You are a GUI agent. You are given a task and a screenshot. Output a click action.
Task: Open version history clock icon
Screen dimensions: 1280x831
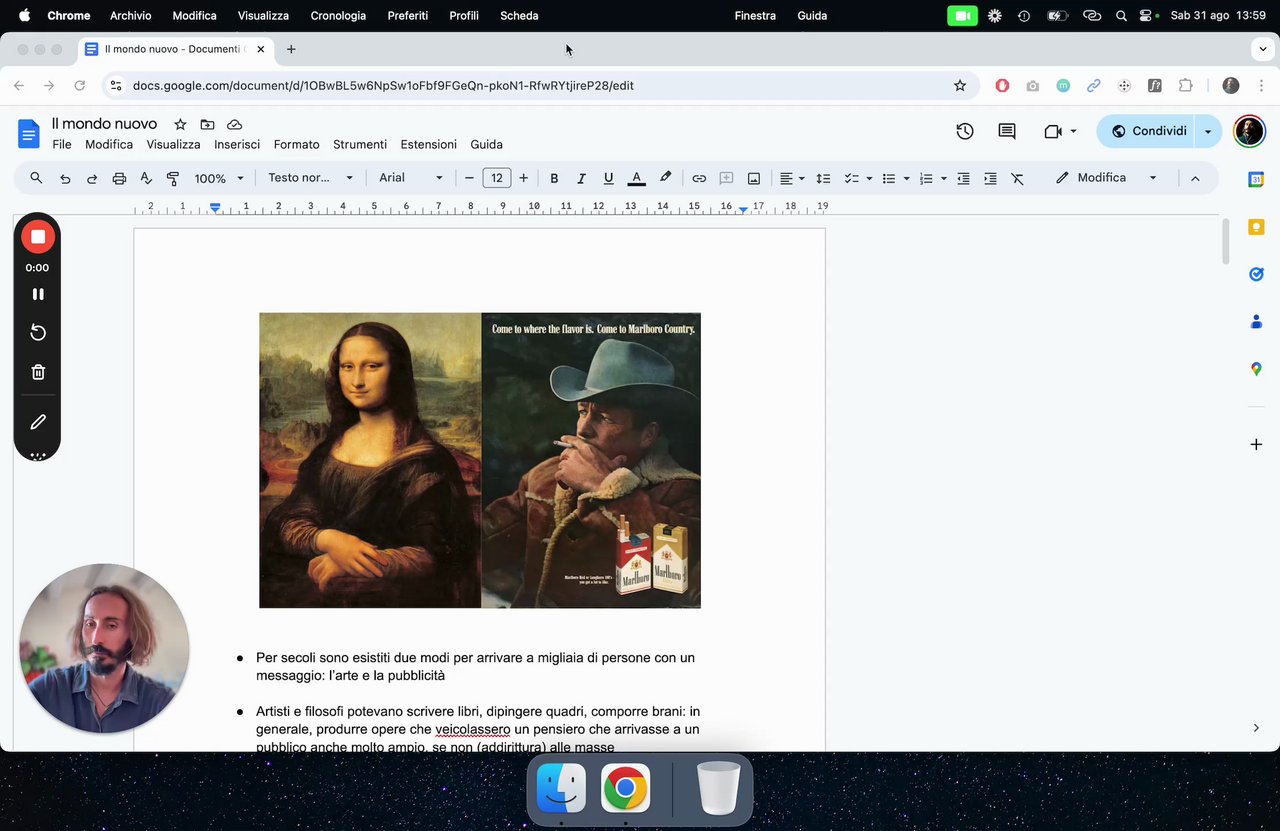coord(965,131)
